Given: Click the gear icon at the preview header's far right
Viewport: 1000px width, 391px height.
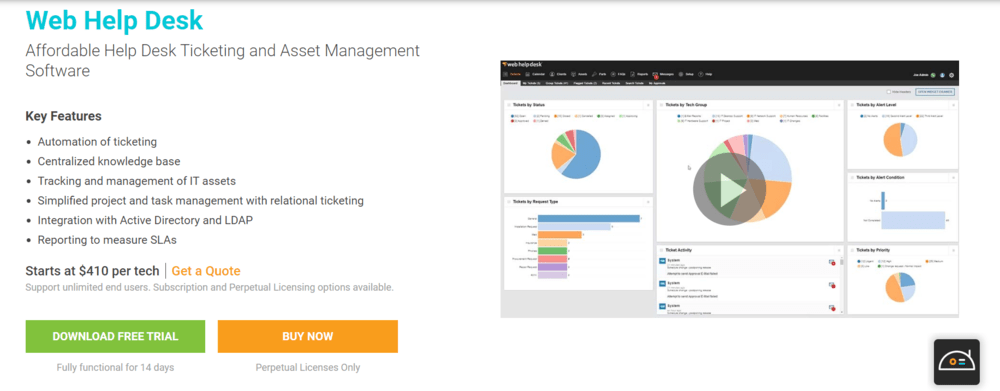Looking at the screenshot, I should (952, 75).
